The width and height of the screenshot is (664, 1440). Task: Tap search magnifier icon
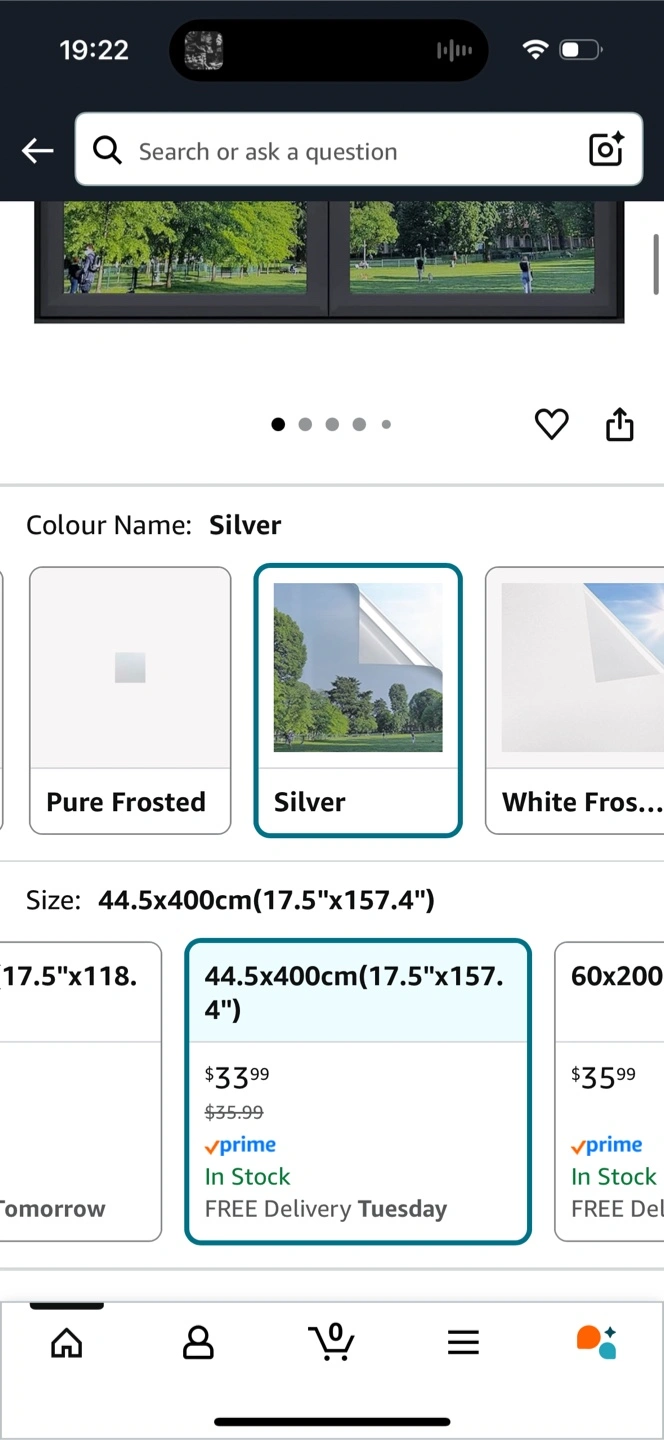coord(107,151)
